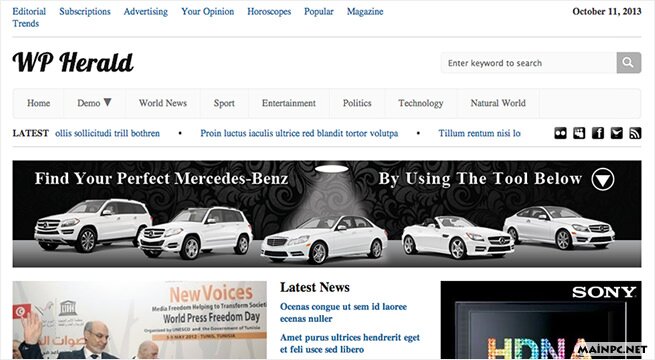Image resolution: width=655 pixels, height=360 pixels.
Task: Open the World Press Freedom Day photo
Action: [x=140, y=320]
